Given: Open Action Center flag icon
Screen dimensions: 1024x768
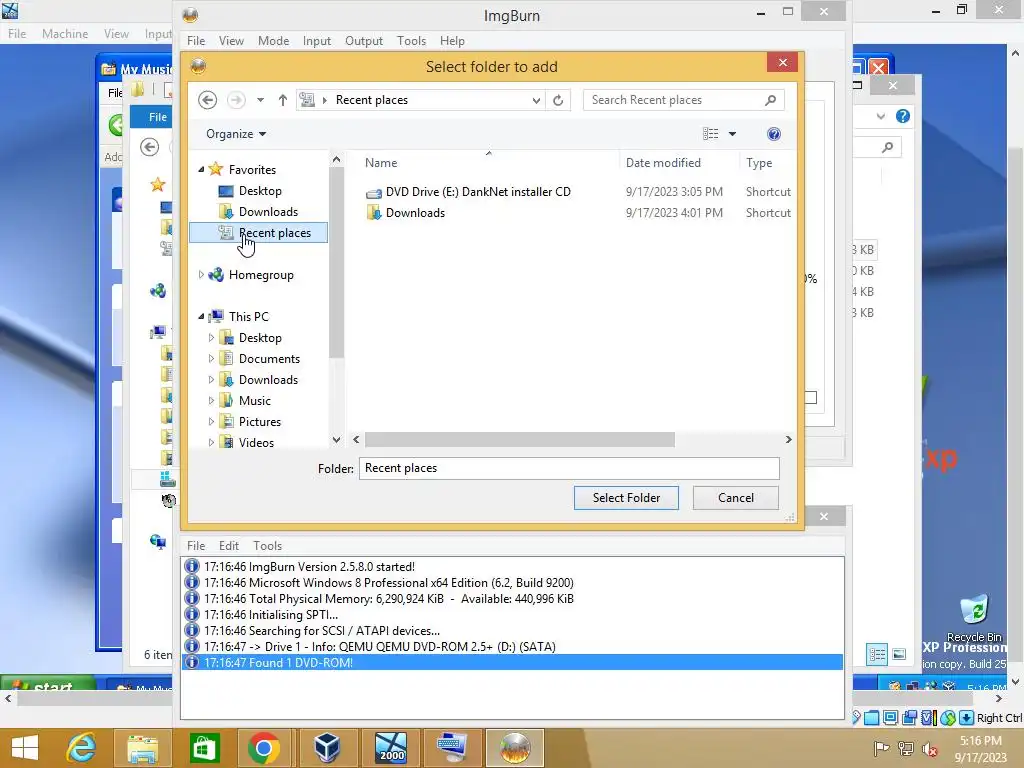Looking at the screenshot, I should (881, 749).
